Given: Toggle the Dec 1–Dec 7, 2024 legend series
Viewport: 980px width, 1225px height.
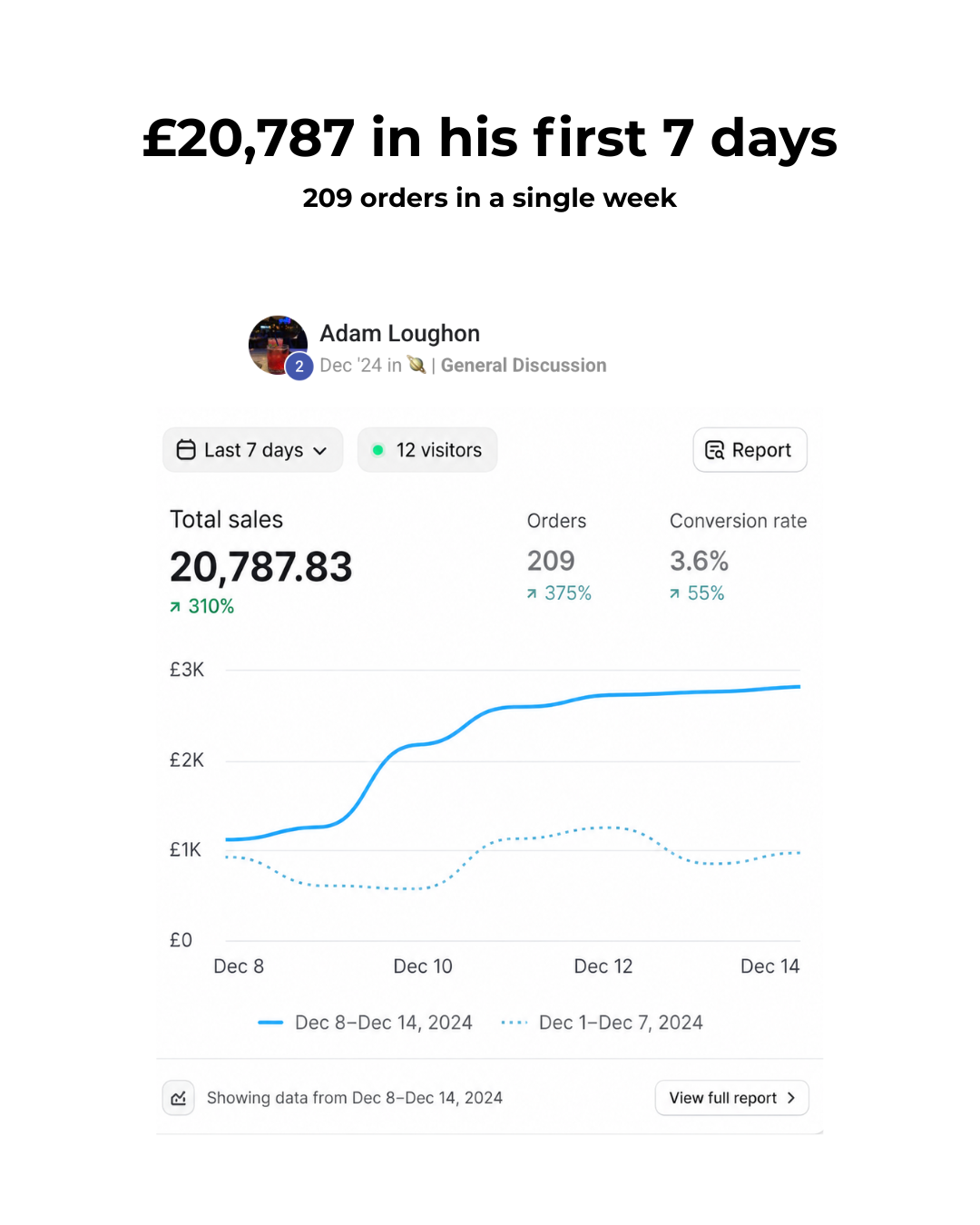Looking at the screenshot, I should click(602, 1023).
